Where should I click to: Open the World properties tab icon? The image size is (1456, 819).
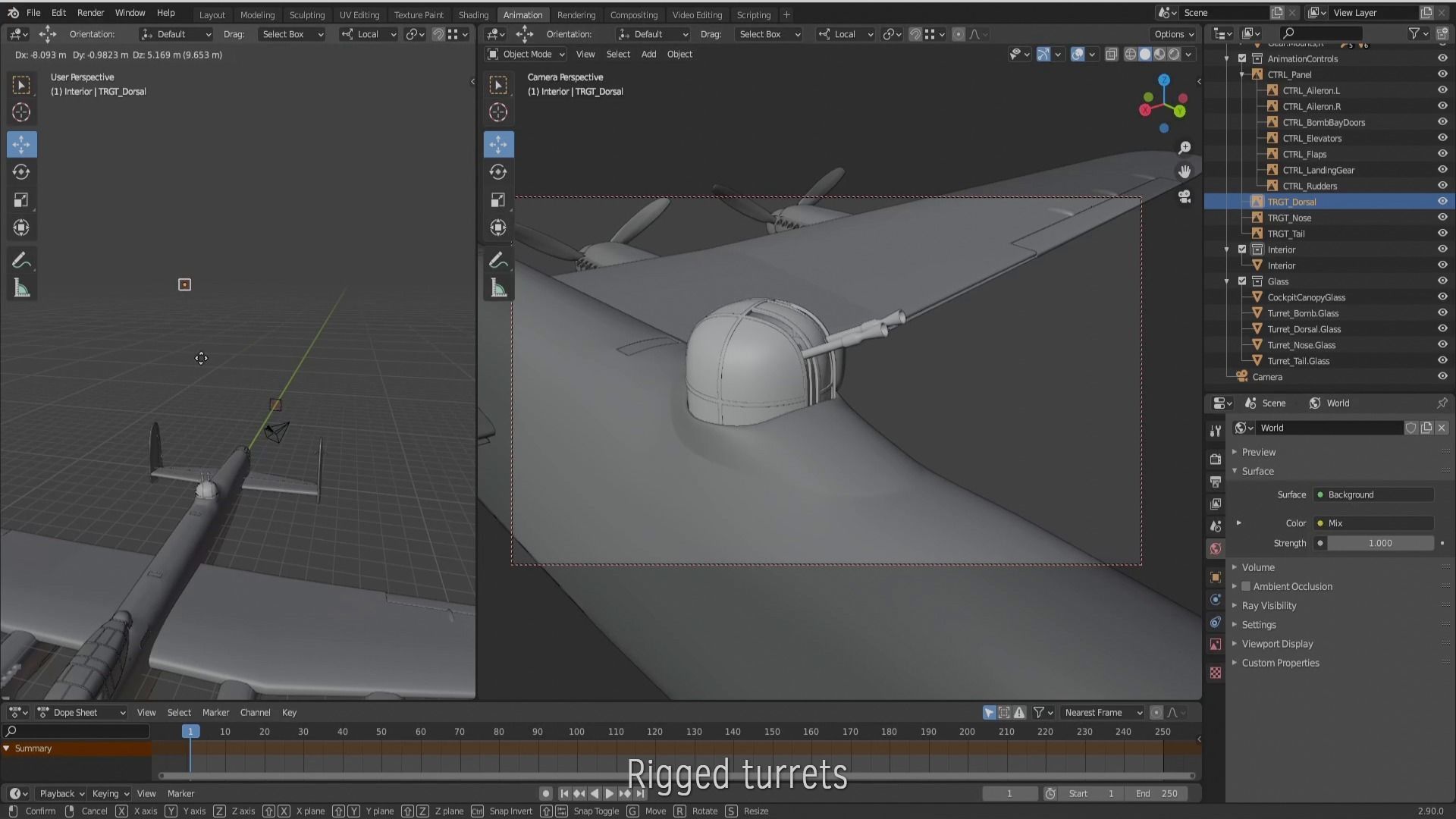(x=1216, y=548)
